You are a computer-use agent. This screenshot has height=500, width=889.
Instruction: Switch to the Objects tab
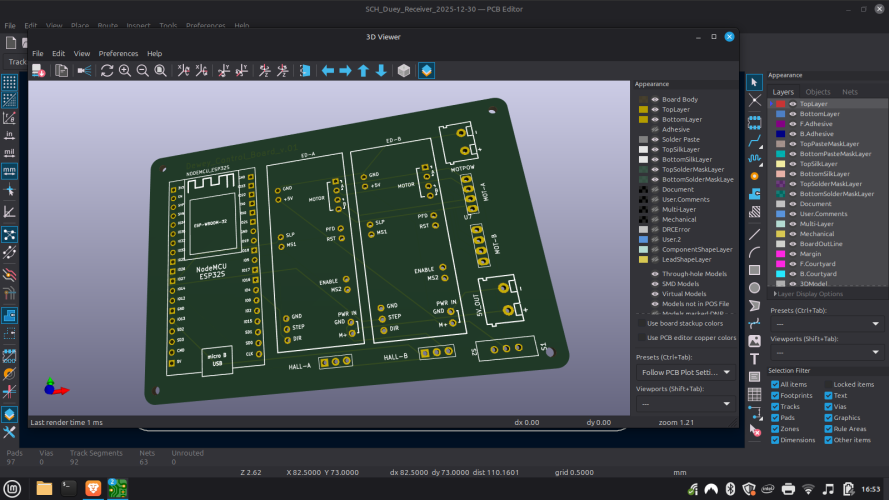click(x=818, y=91)
